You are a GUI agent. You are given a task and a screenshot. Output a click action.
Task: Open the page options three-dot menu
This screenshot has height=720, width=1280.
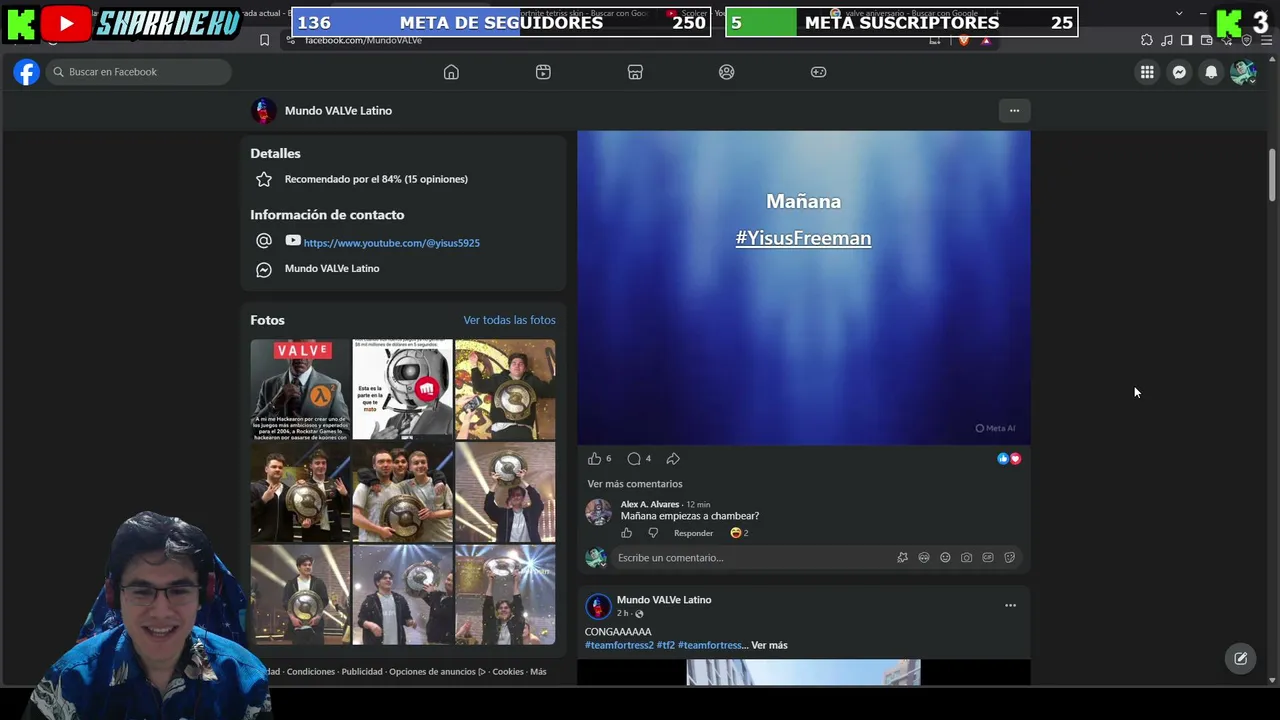pos(1014,111)
